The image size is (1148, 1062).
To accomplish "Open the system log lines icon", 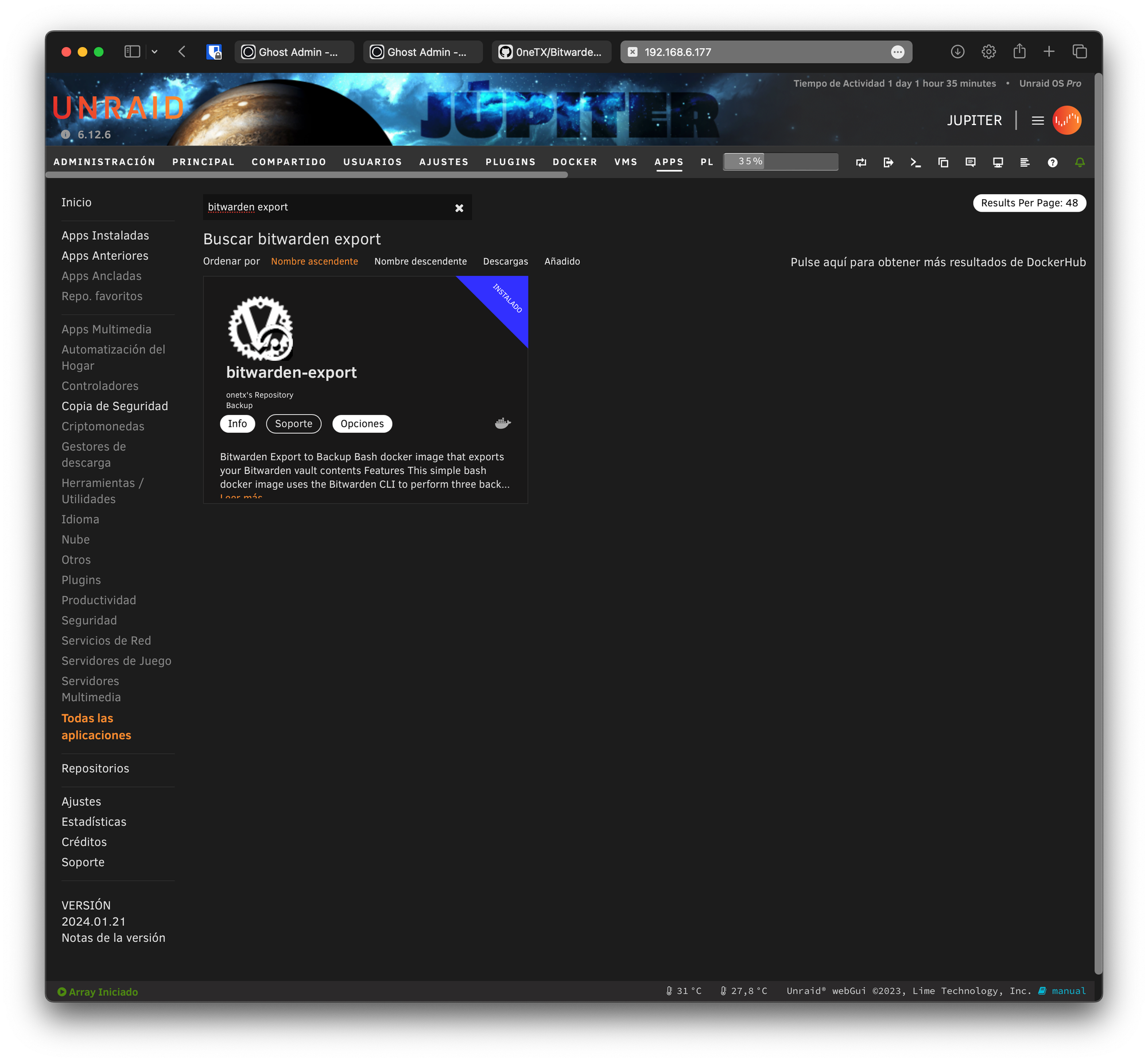I will [x=1025, y=162].
